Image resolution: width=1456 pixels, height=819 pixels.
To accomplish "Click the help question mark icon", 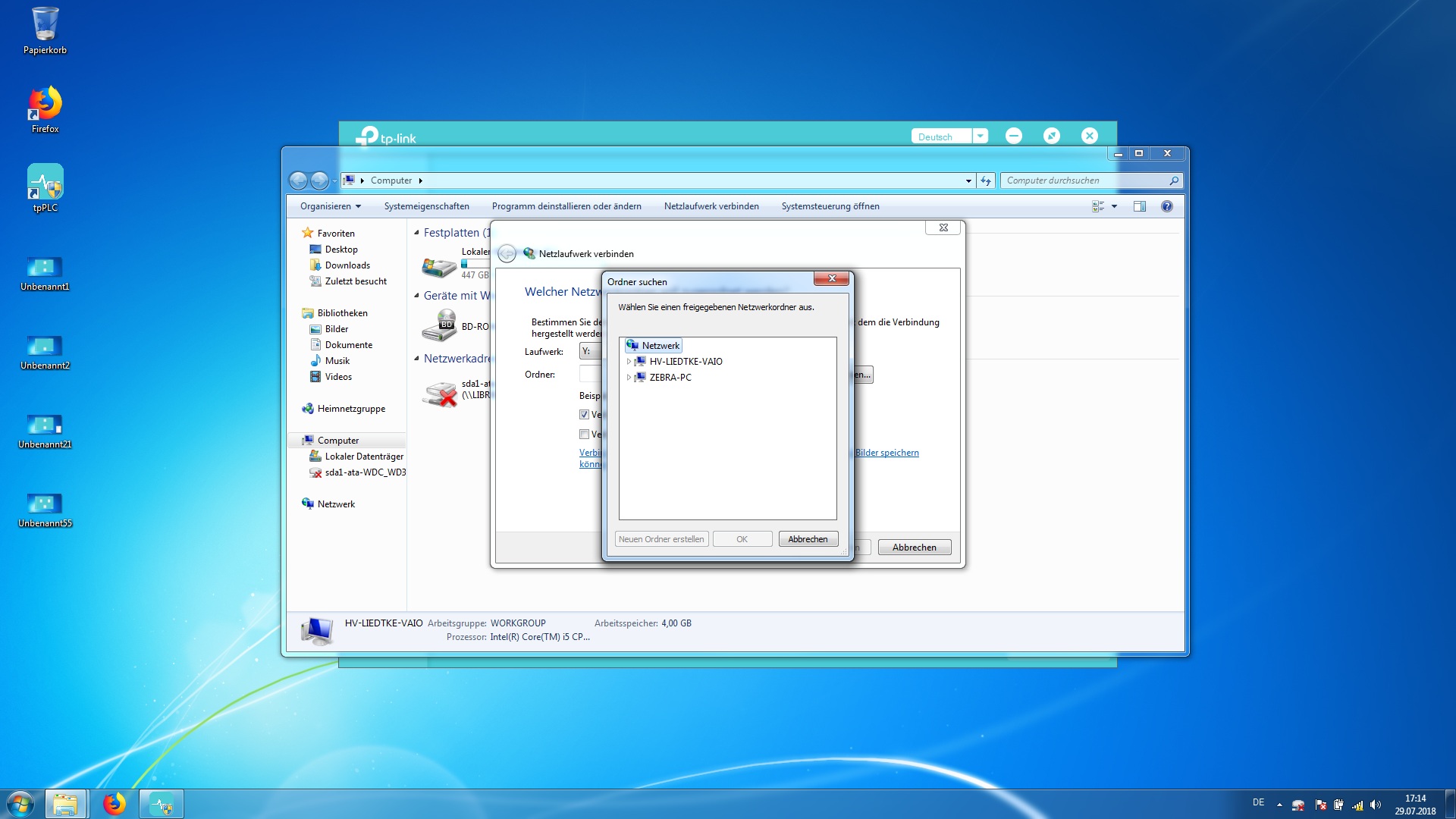I will [1166, 206].
